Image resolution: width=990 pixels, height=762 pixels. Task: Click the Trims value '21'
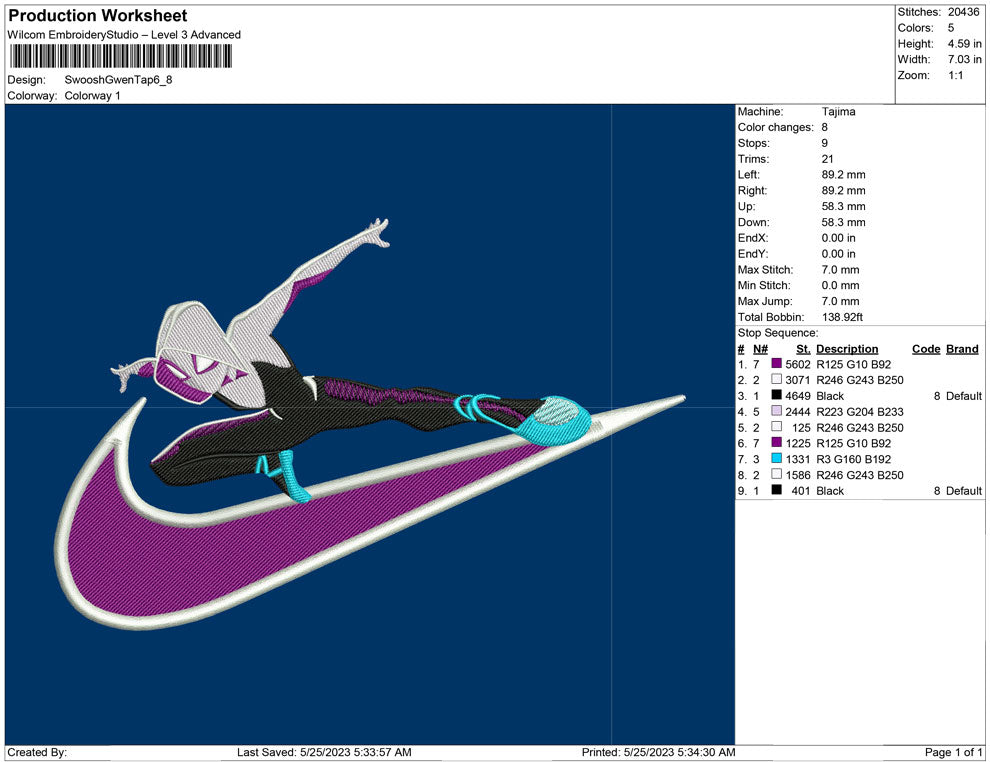pyautogui.click(x=828, y=159)
